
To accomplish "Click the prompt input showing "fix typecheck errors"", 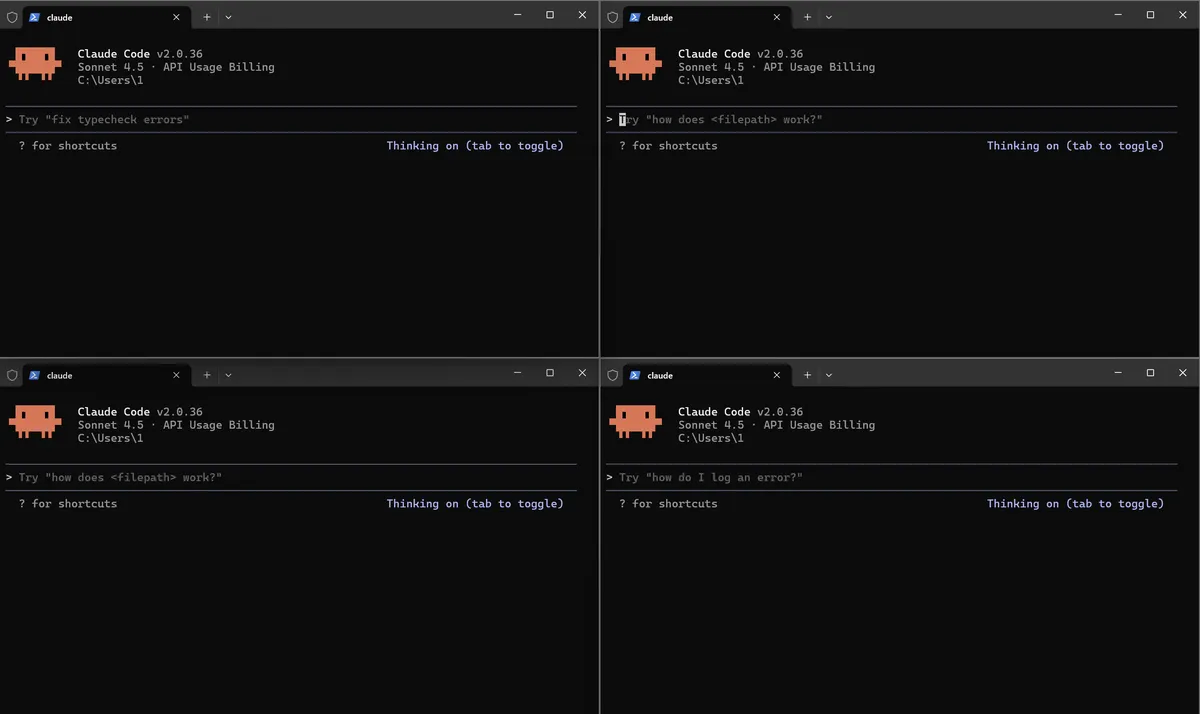I will click(104, 120).
